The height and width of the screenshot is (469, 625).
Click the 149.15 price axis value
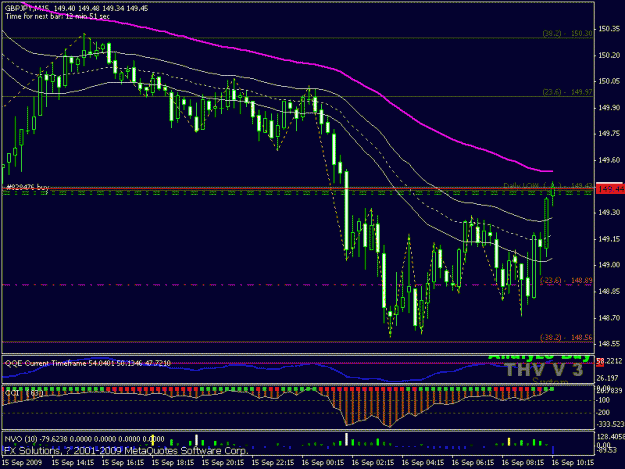point(609,239)
